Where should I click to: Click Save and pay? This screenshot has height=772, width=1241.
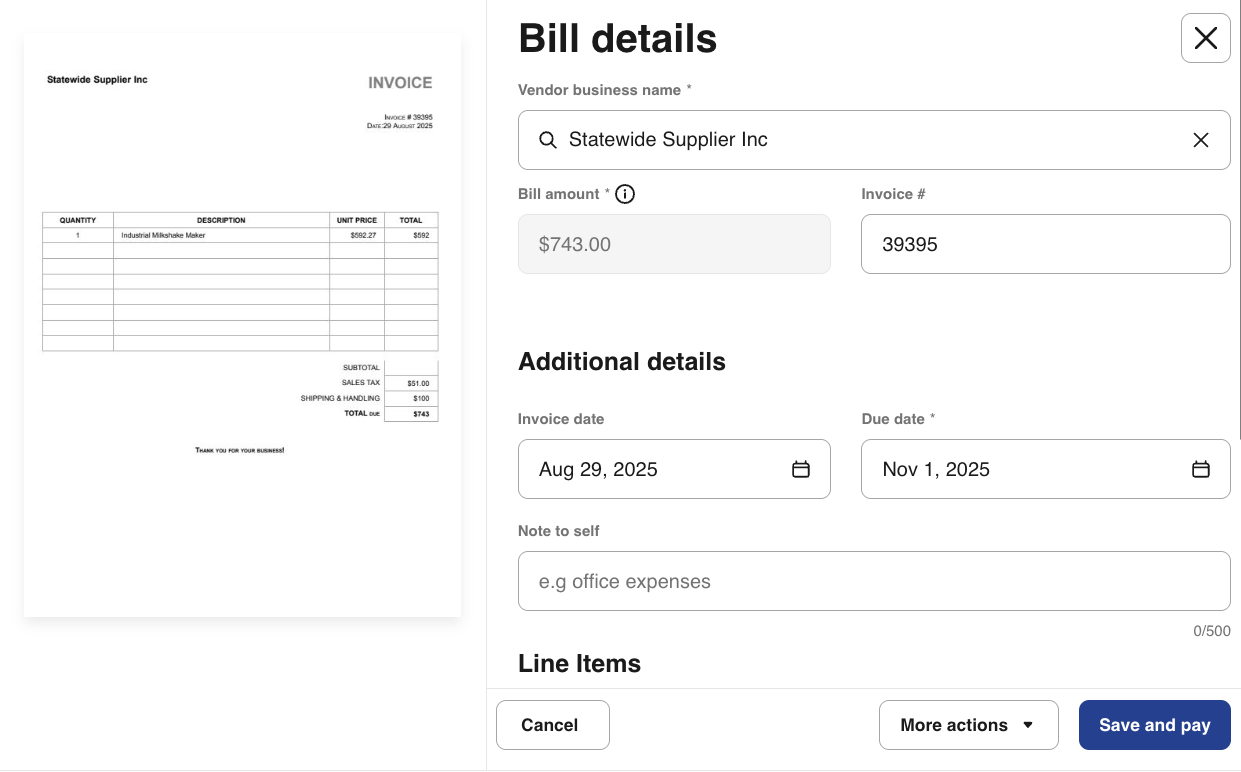pyautogui.click(x=1154, y=725)
